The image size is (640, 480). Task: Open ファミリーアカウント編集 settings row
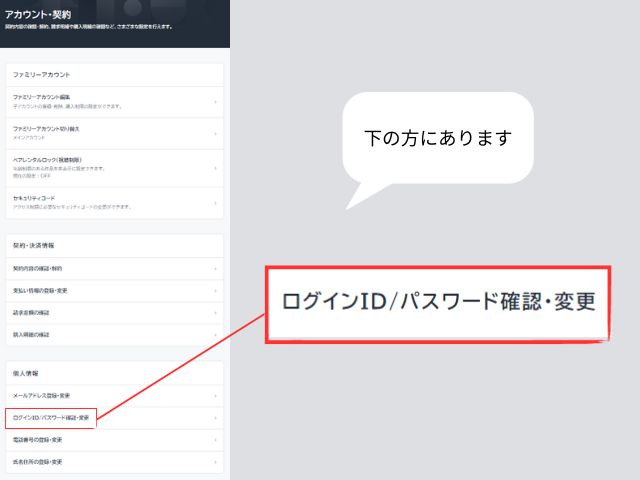[115, 102]
